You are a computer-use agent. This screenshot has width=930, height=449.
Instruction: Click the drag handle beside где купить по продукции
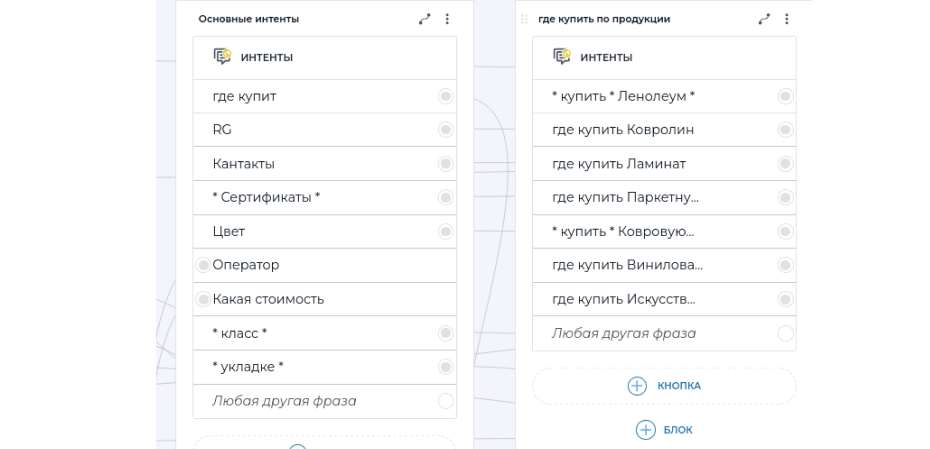[x=524, y=19]
